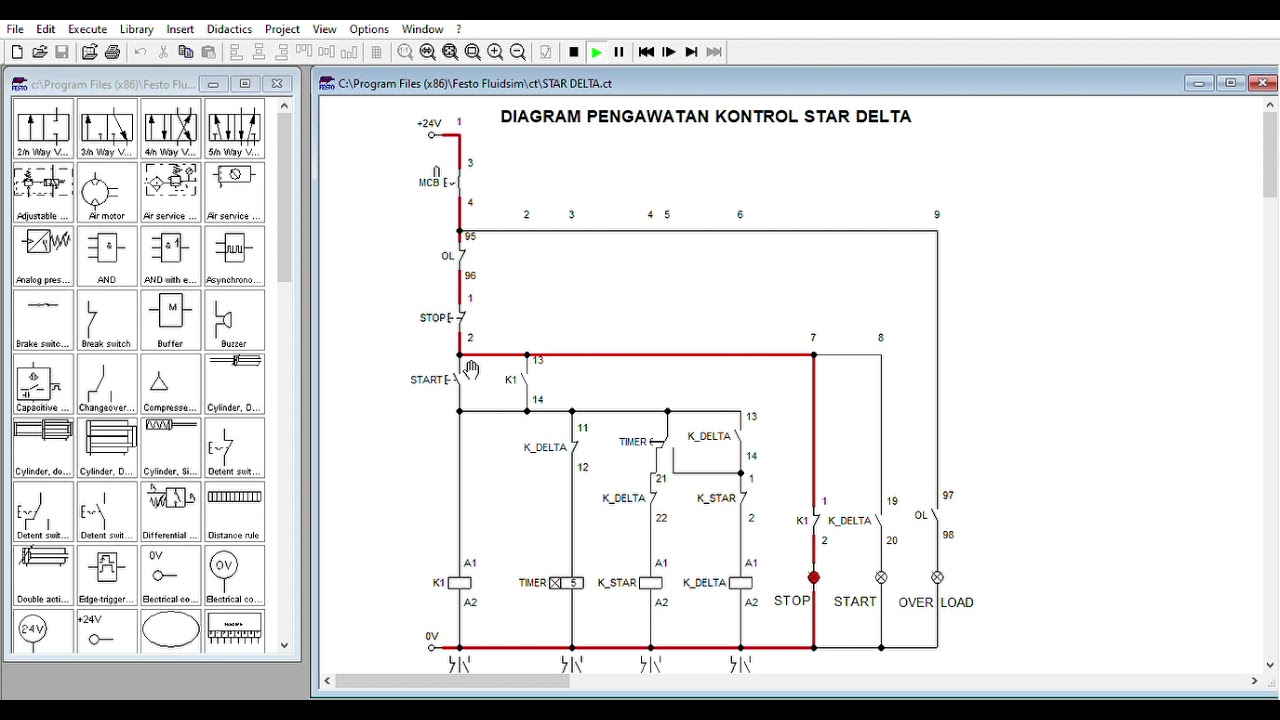This screenshot has height=720, width=1280.
Task: Click the diagram horizontal scrollbar right arrow
Action: [1254, 681]
